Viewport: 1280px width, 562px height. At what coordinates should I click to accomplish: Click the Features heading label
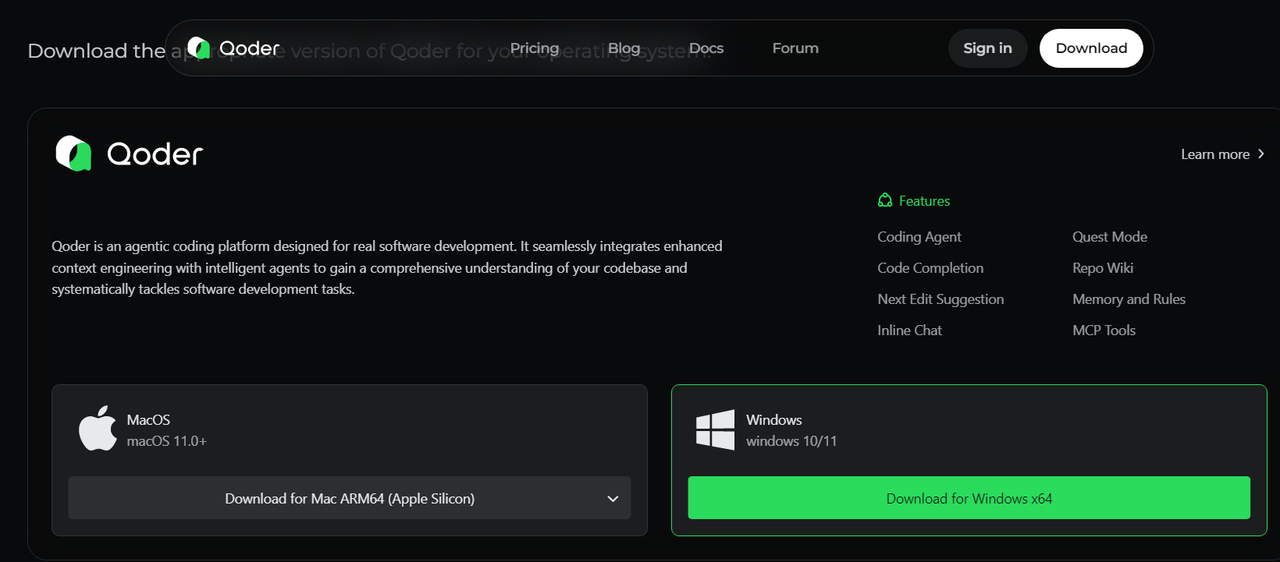(x=924, y=201)
